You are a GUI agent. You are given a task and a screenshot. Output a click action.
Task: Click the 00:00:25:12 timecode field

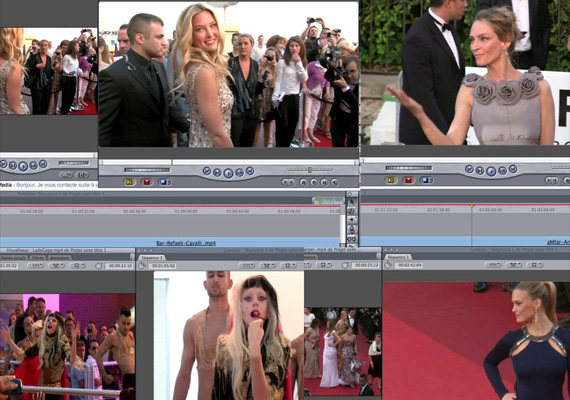coord(365,265)
